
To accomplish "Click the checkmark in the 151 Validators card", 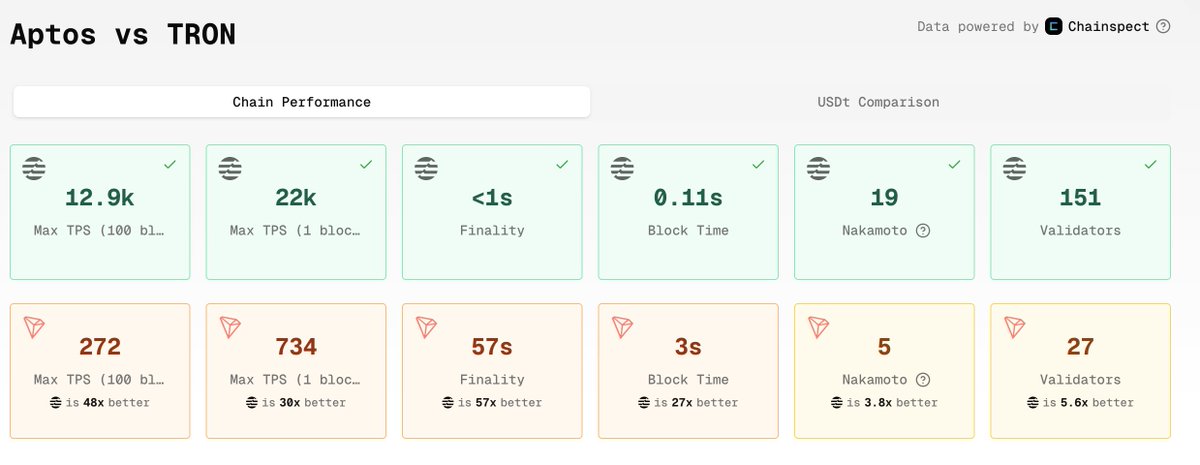I will (x=1150, y=163).
